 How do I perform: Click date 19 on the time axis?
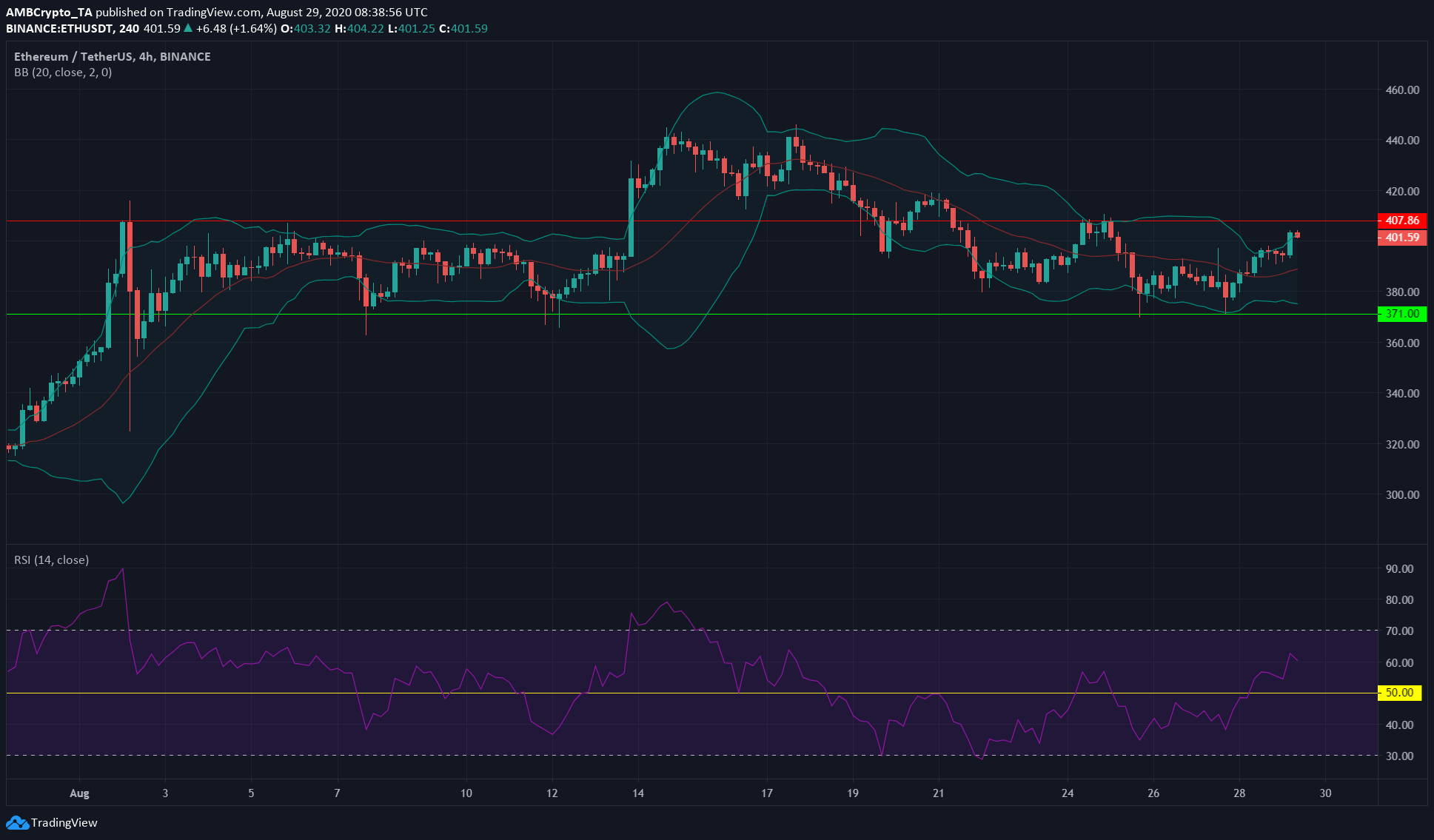852,793
